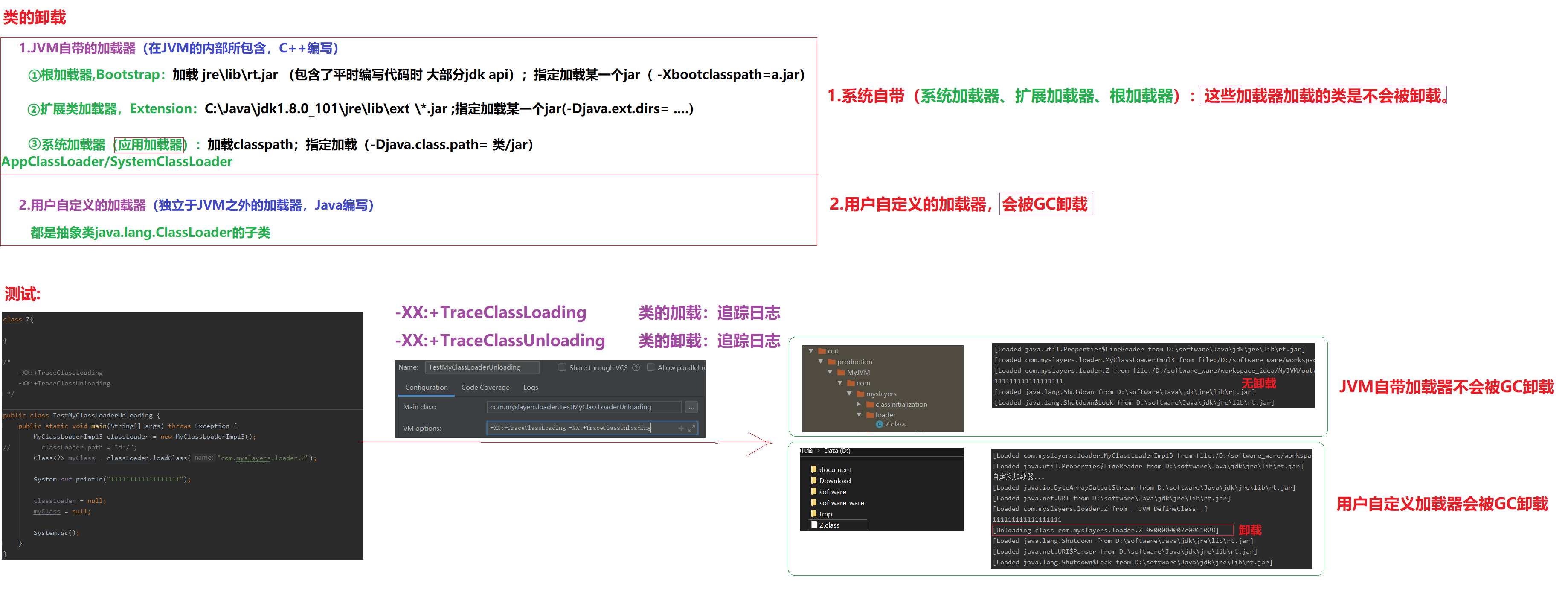Screen dimensions: 1568x589
Task: Toggle Allow parallel run checkbox
Action: click(650, 368)
